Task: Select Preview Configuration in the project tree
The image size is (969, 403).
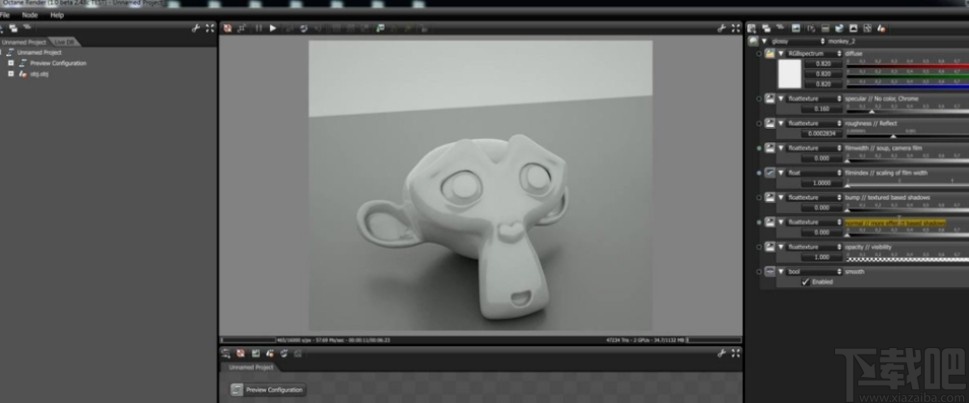Action: 58,63
